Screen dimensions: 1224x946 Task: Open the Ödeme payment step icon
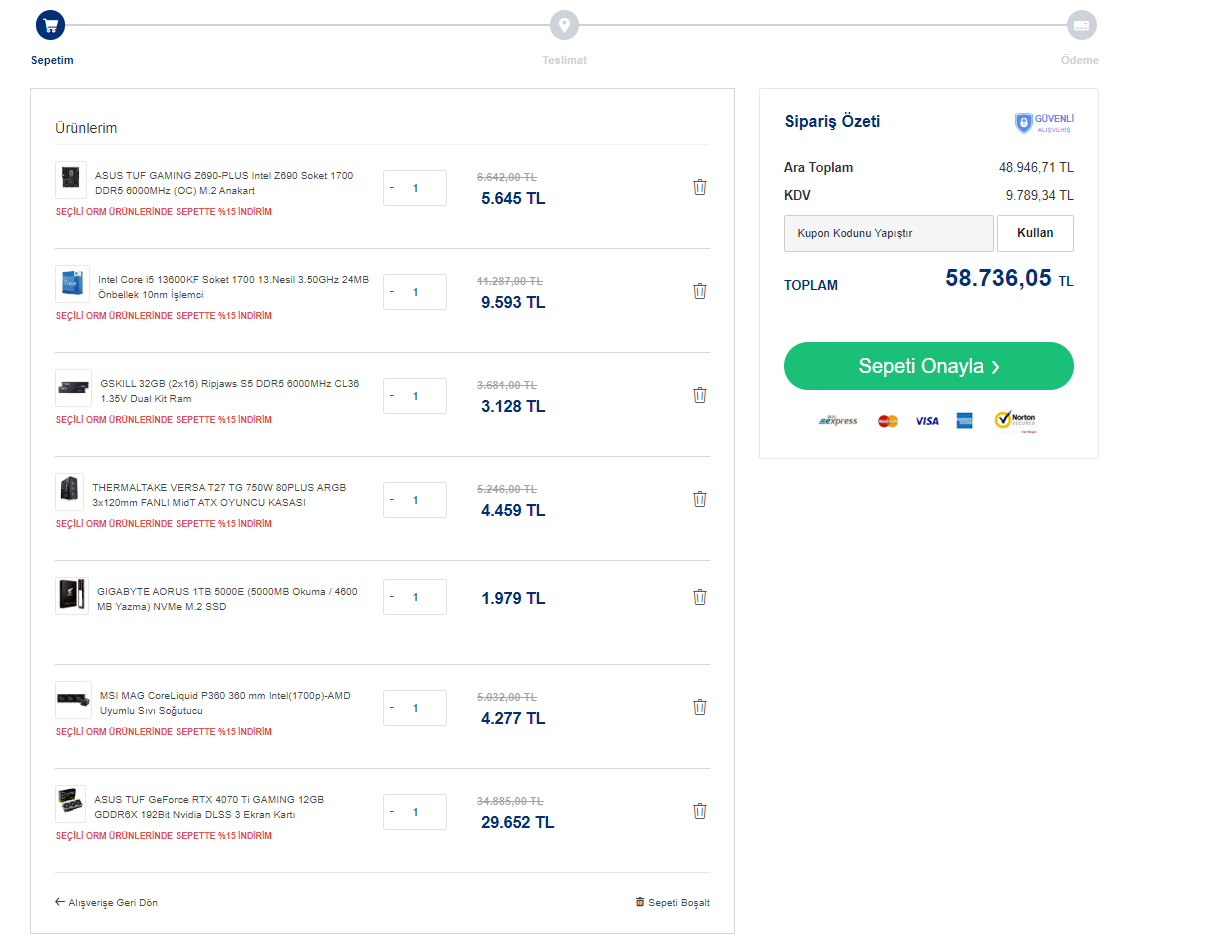1081,25
